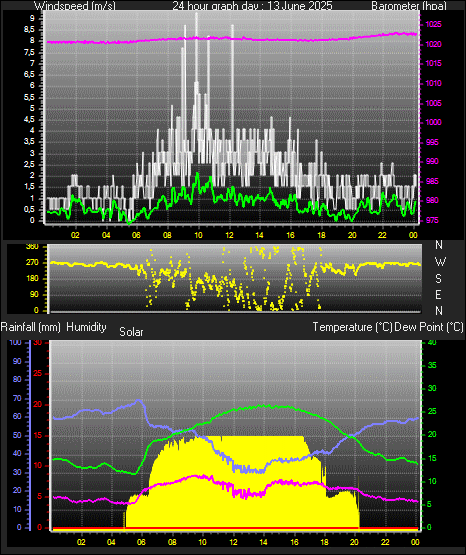Click the red rainfall axis value 20
The image size is (466, 555).
tap(38, 405)
